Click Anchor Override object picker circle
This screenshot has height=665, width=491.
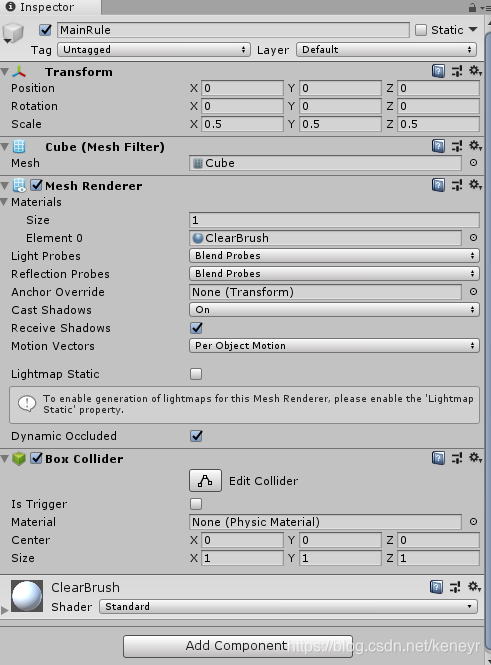pyautogui.click(x=473, y=292)
